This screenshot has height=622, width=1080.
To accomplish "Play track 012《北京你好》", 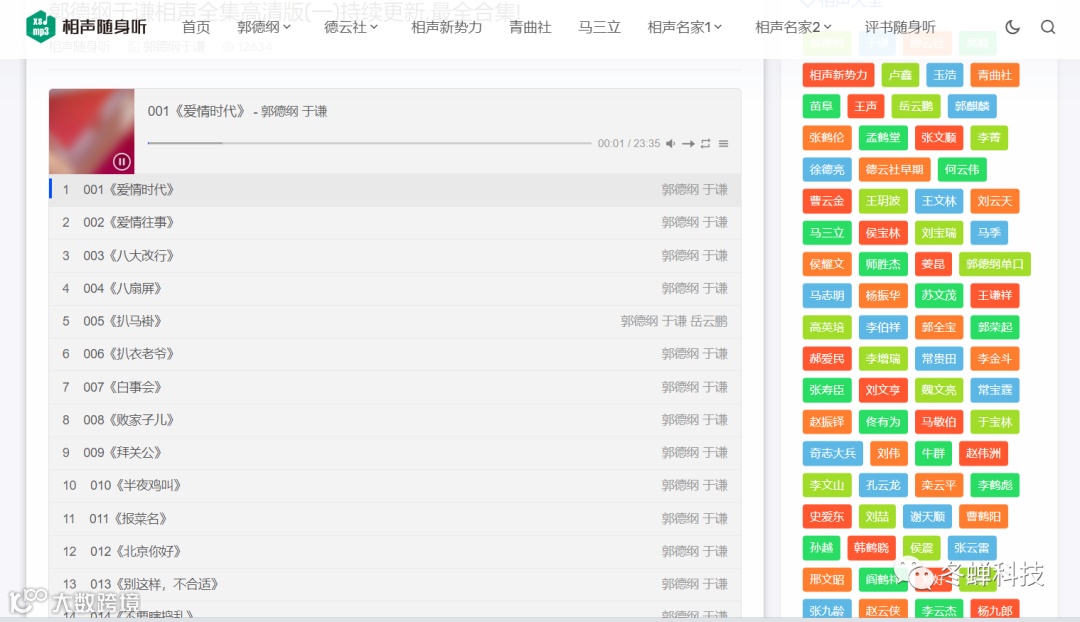I will click(395, 551).
